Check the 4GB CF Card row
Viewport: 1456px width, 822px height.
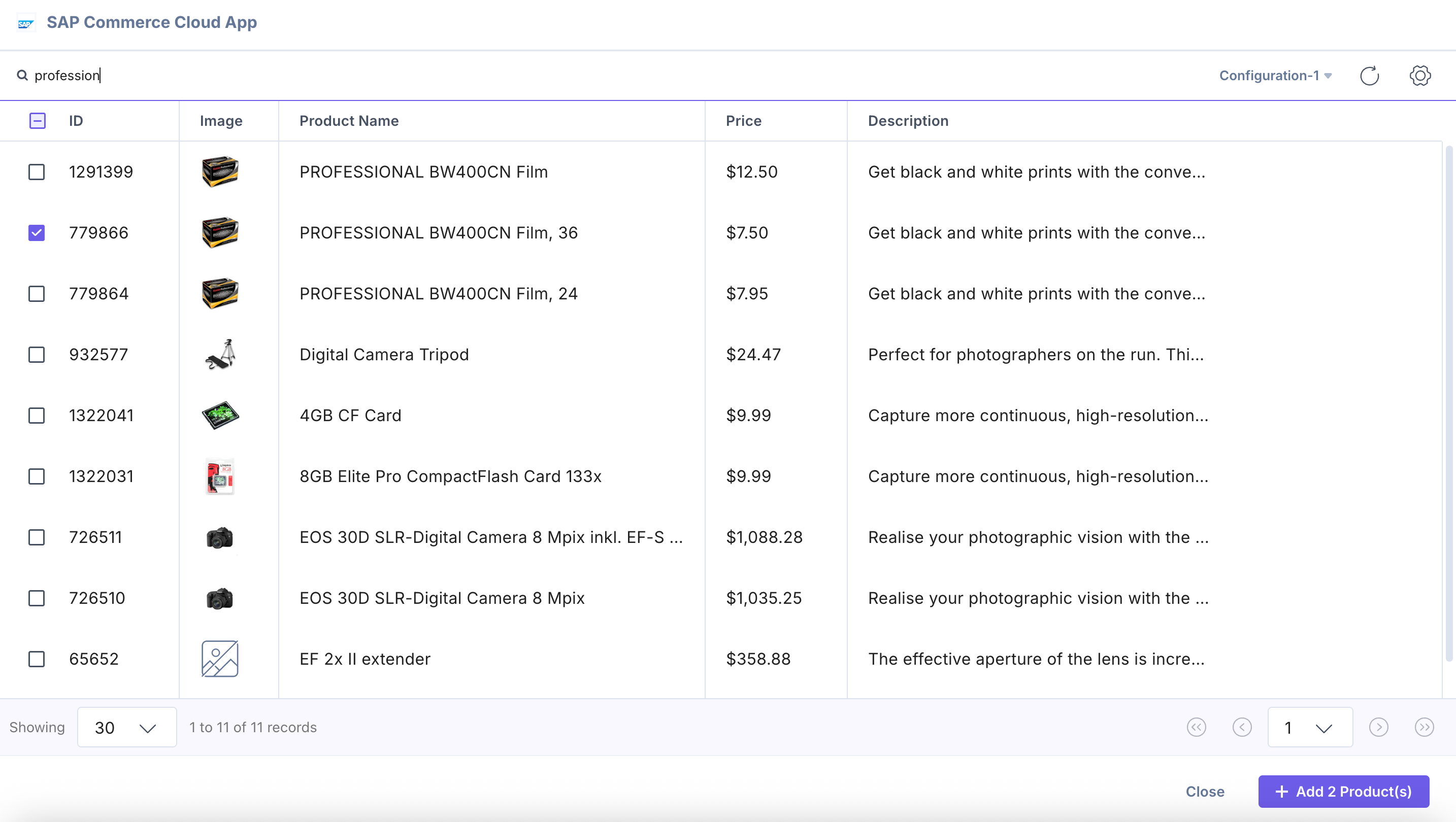37,416
